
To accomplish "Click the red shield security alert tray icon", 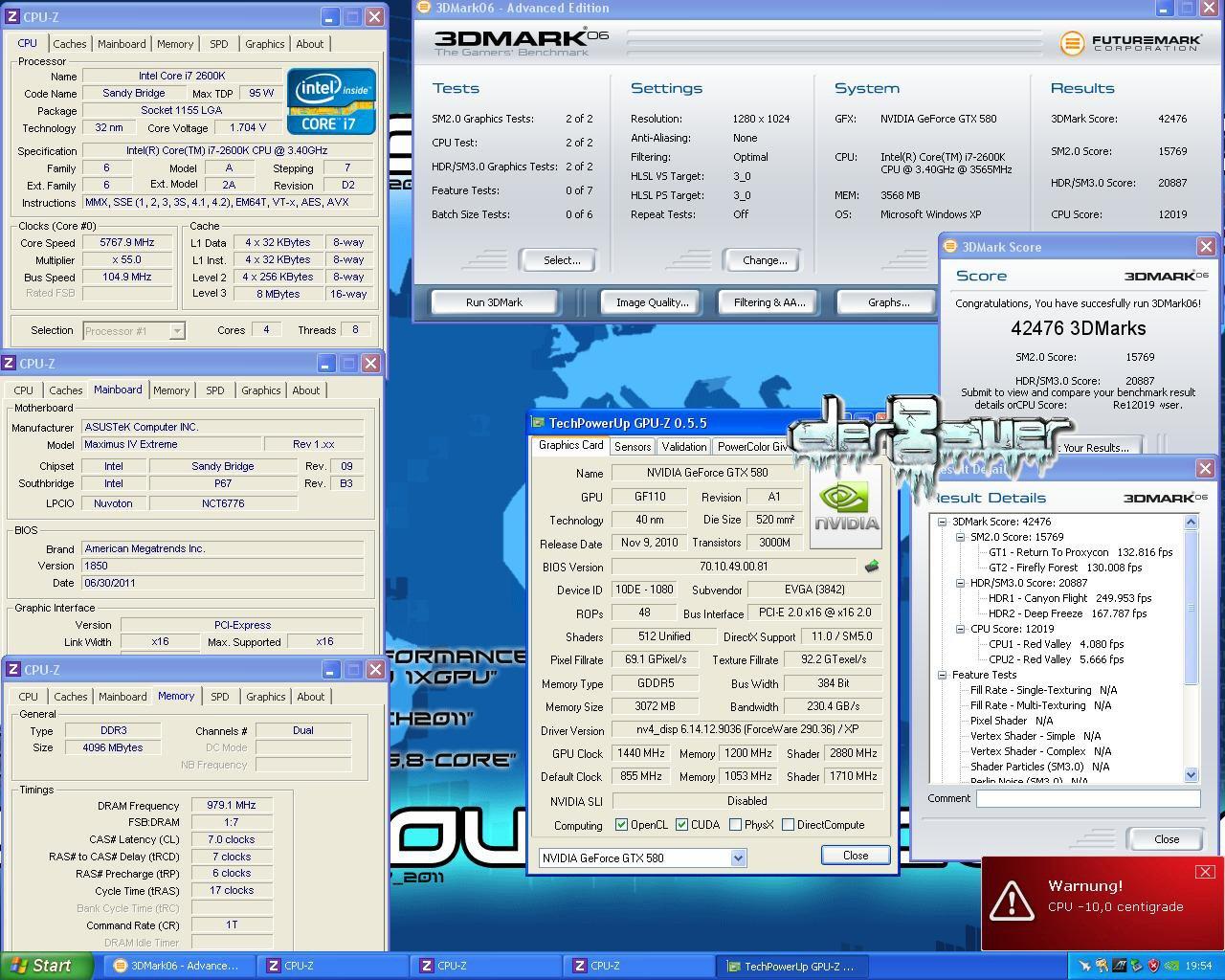I will coord(1153,966).
